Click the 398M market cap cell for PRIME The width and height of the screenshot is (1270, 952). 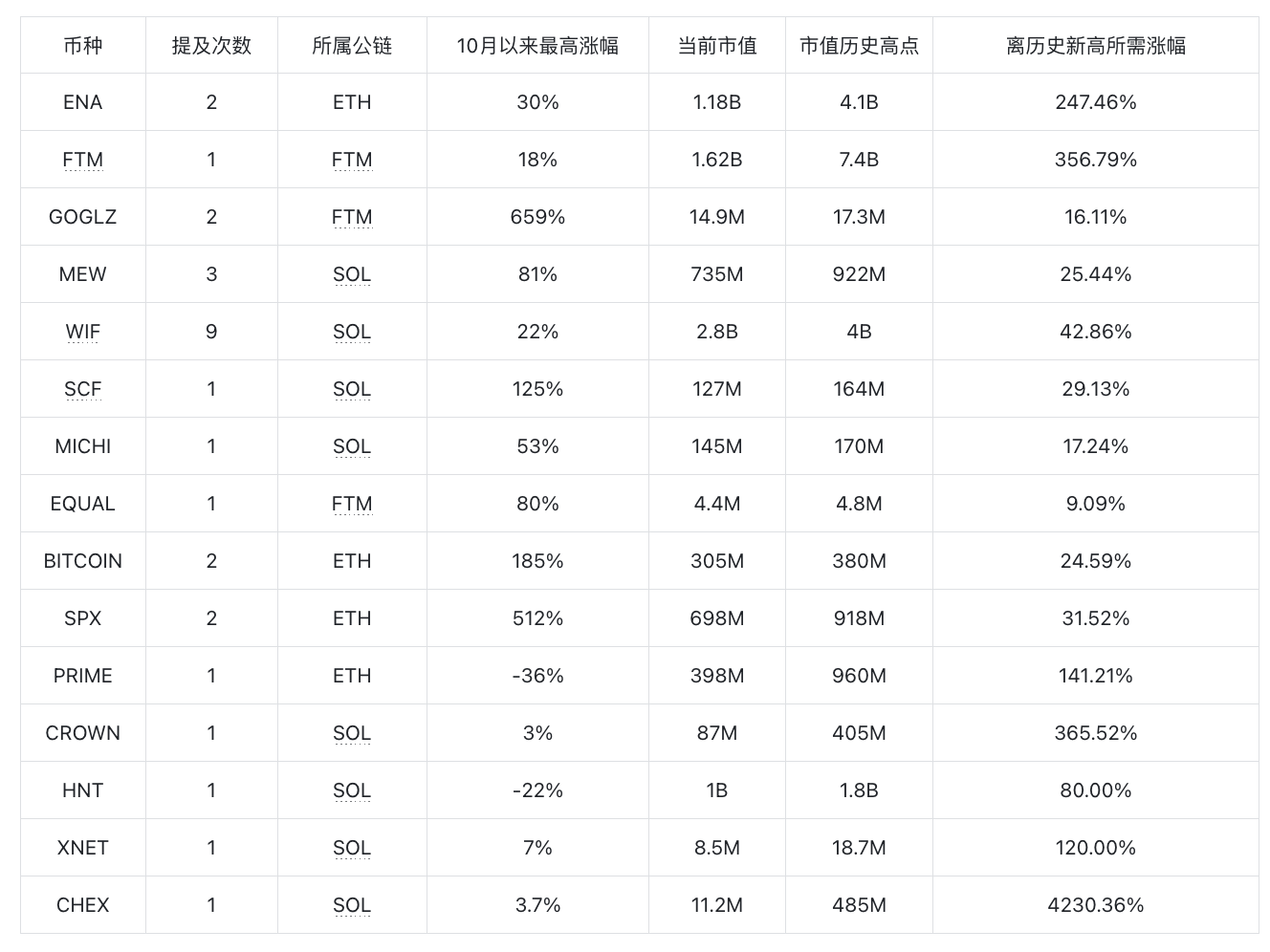(x=717, y=676)
